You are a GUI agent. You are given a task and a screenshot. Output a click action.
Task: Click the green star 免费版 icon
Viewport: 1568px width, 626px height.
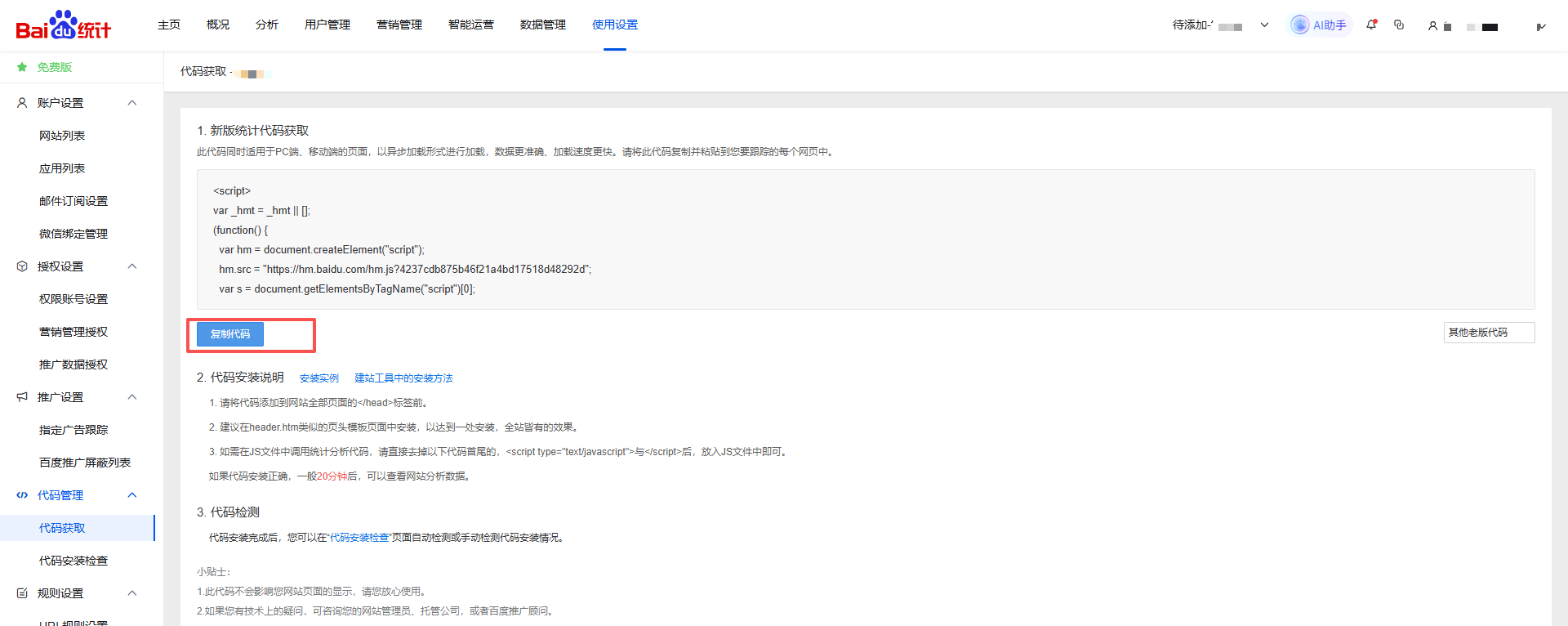click(22, 67)
